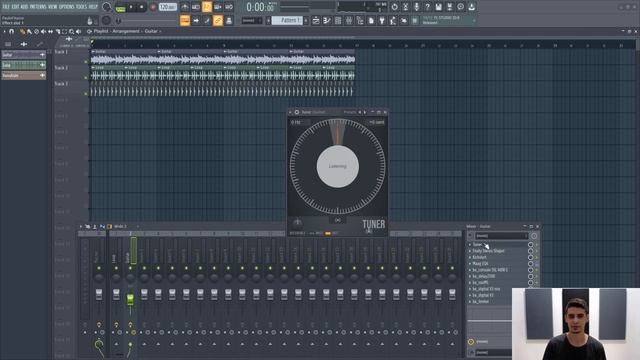This screenshot has height=360, width=640.
Task: Open the OPTIONS menu
Action: coord(67,7)
